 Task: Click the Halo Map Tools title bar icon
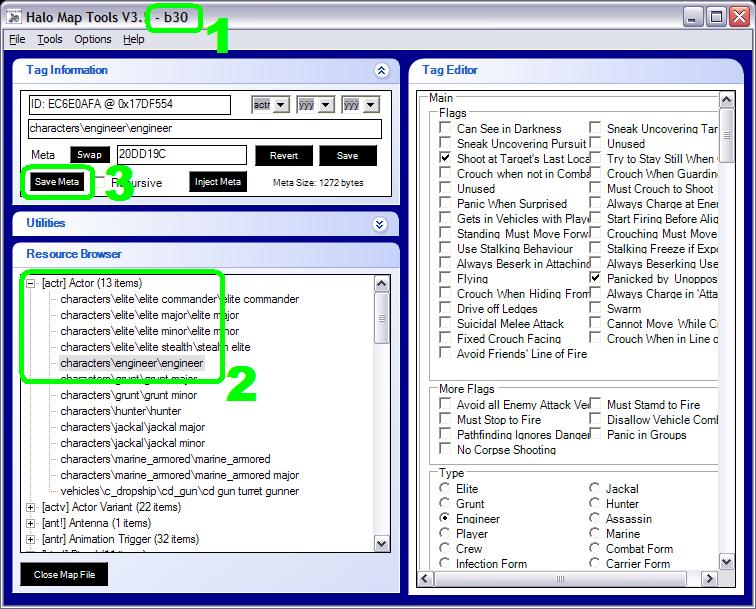tap(14, 17)
